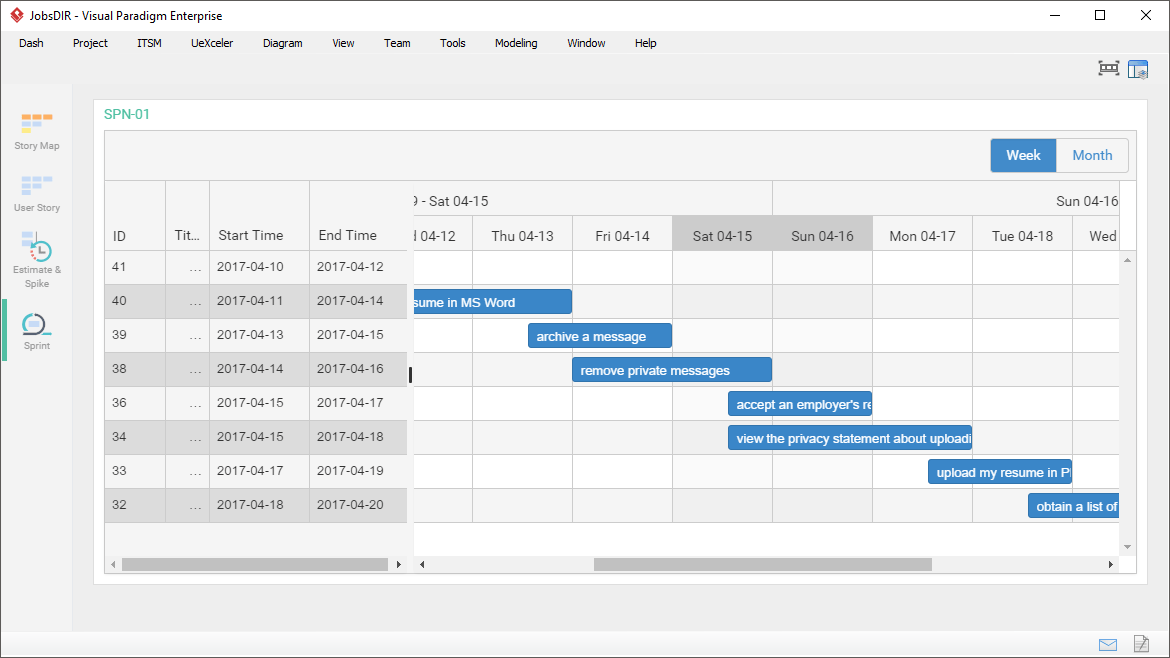
Task: Open the Modeling menu
Action: [516, 43]
